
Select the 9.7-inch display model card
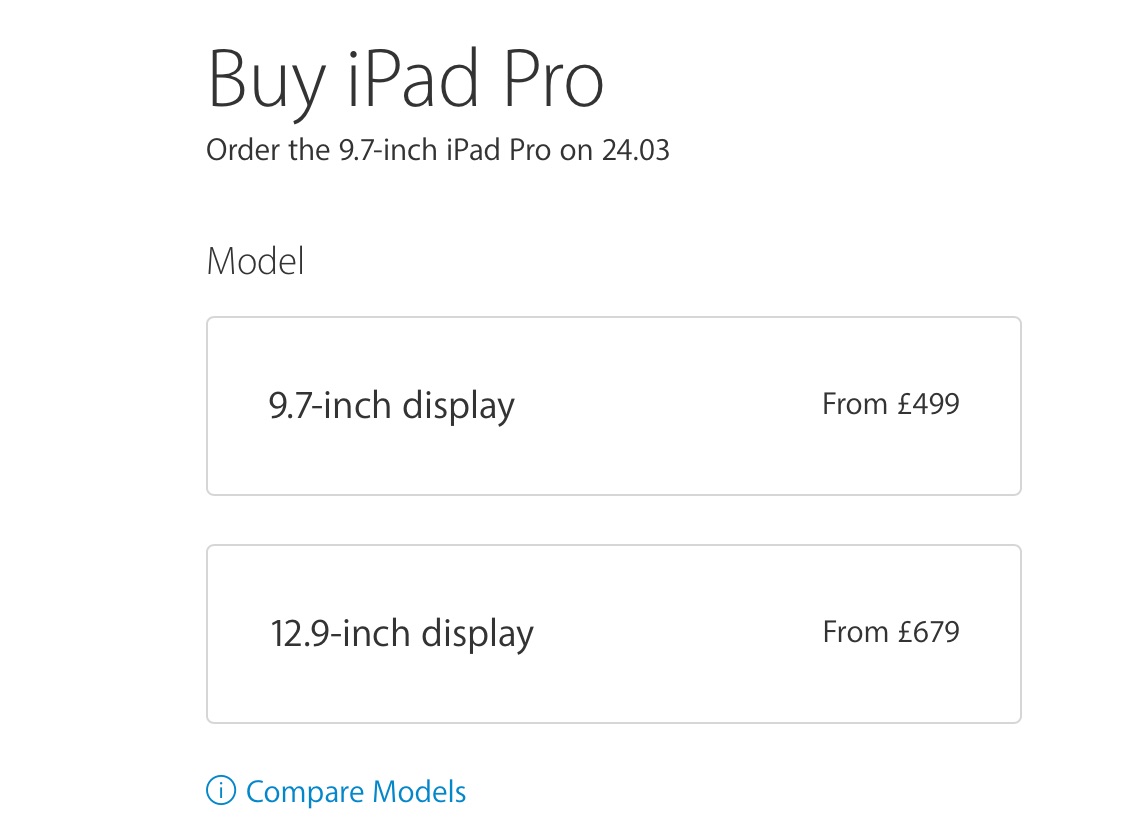[x=613, y=406]
